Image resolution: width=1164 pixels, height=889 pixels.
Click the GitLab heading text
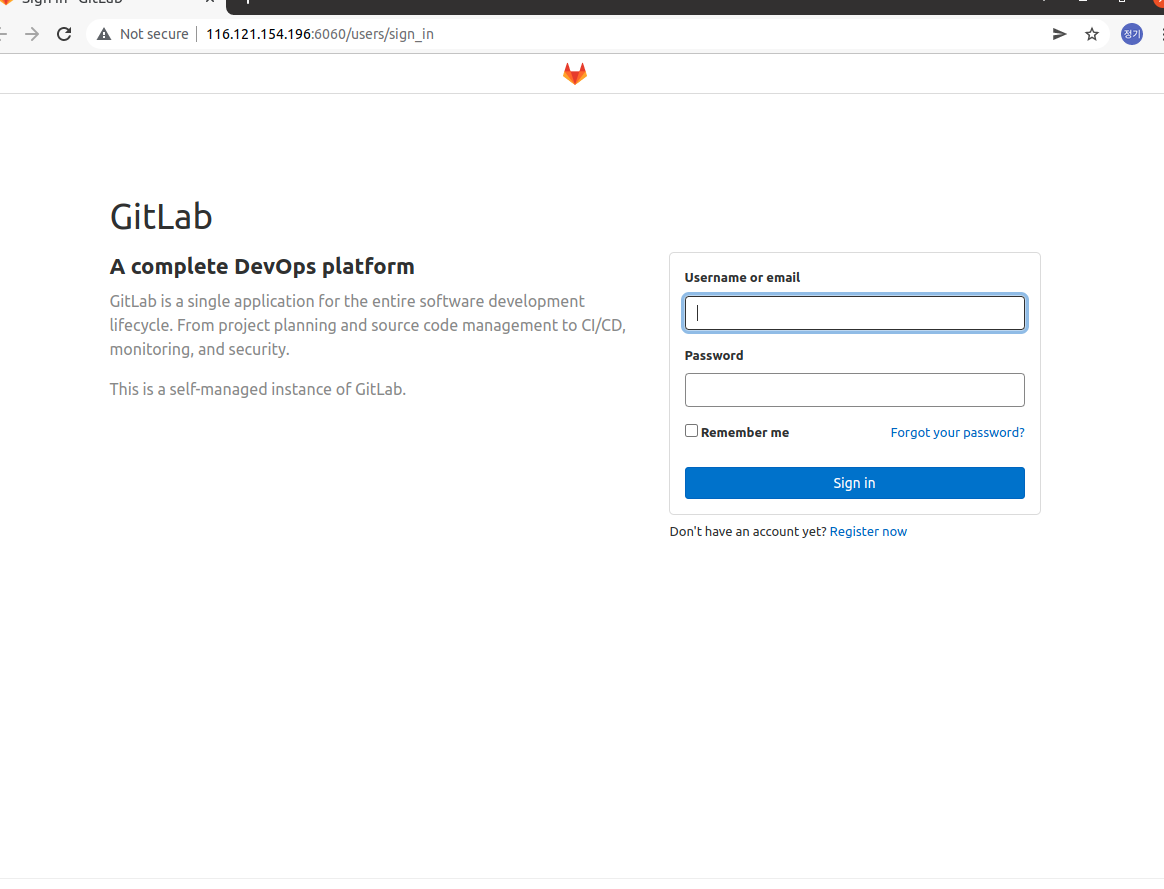[161, 217]
